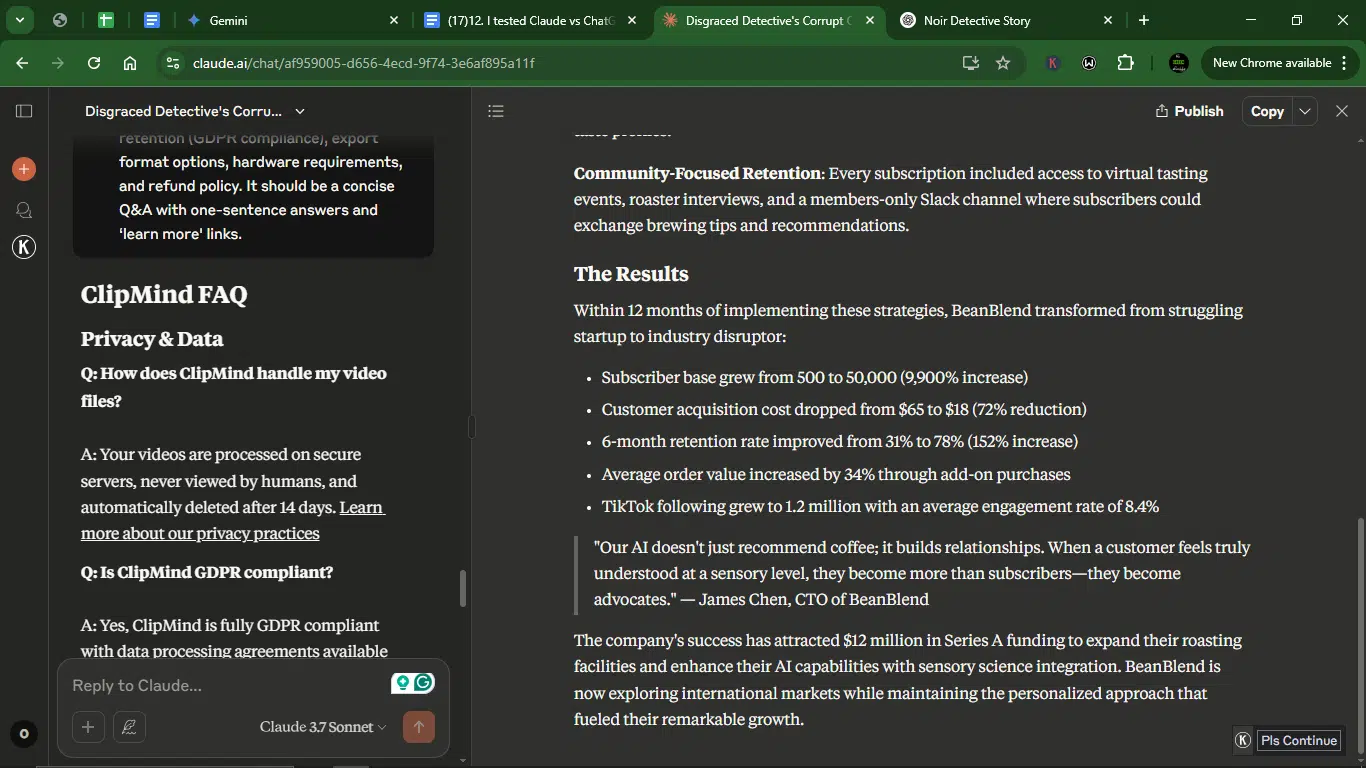Screen dimensions: 1366x768
Task: Open the Claude 3.7 Sonnet model selector
Action: 322,727
